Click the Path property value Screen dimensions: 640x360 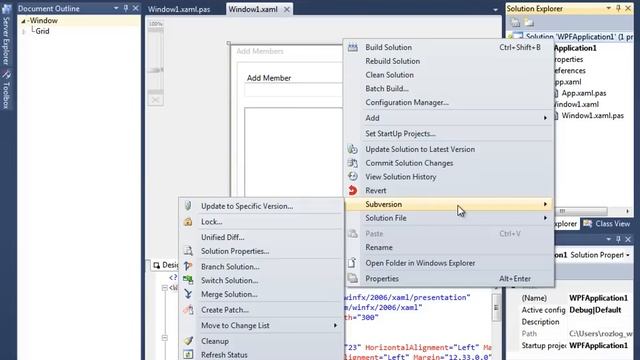(601, 333)
